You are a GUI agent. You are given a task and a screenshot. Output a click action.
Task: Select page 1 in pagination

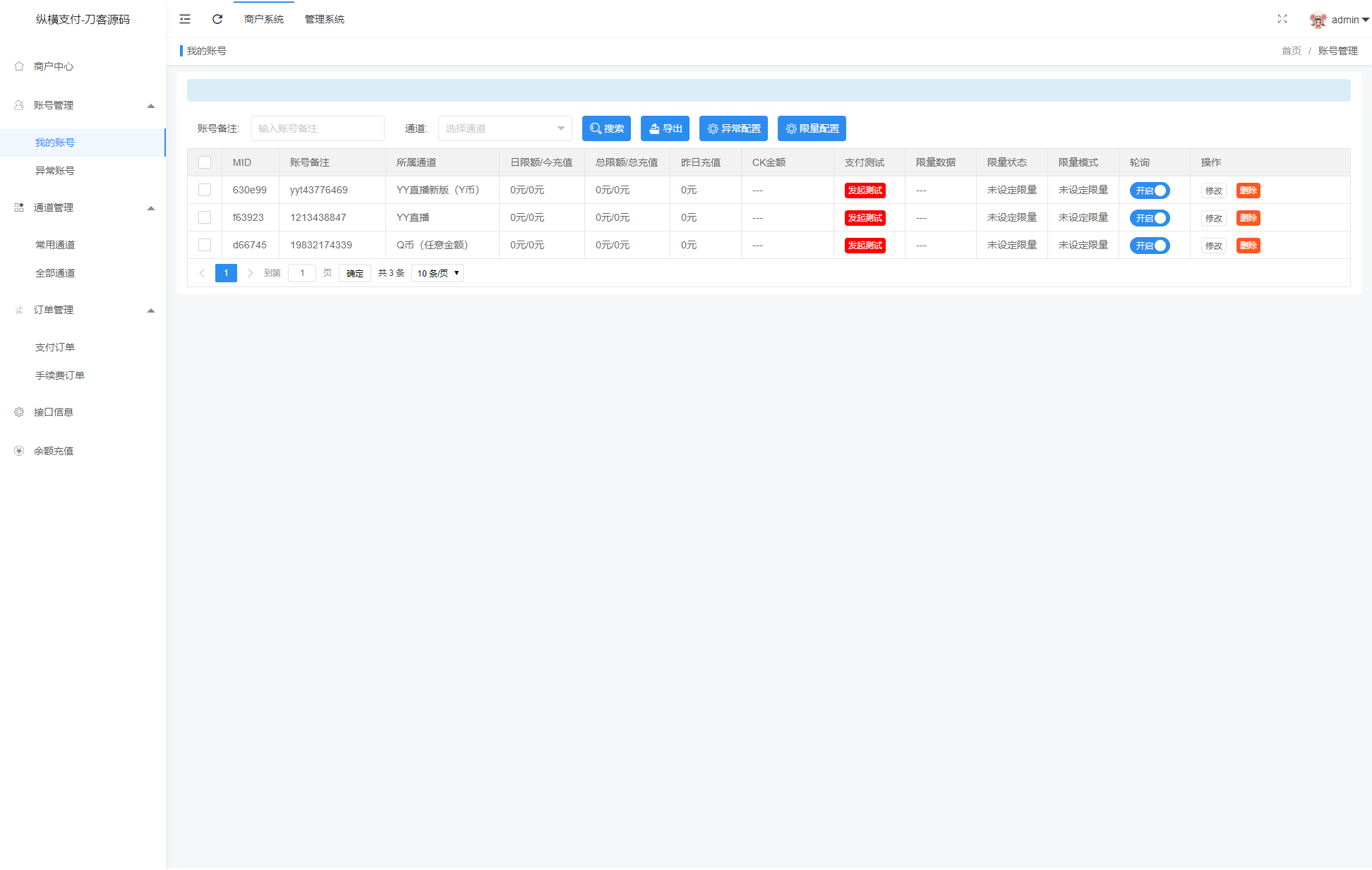coord(226,273)
